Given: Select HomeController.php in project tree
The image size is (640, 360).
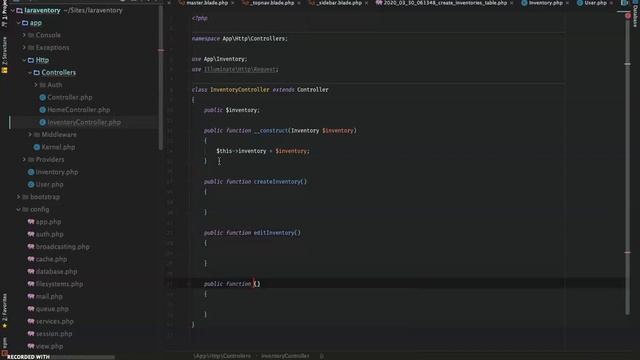Looking at the screenshot, I should pyautogui.click(x=78, y=110).
